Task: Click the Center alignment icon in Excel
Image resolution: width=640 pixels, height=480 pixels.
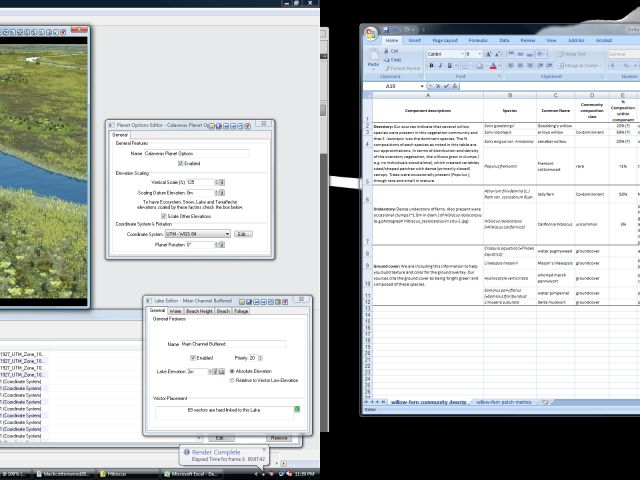Action: [520, 65]
